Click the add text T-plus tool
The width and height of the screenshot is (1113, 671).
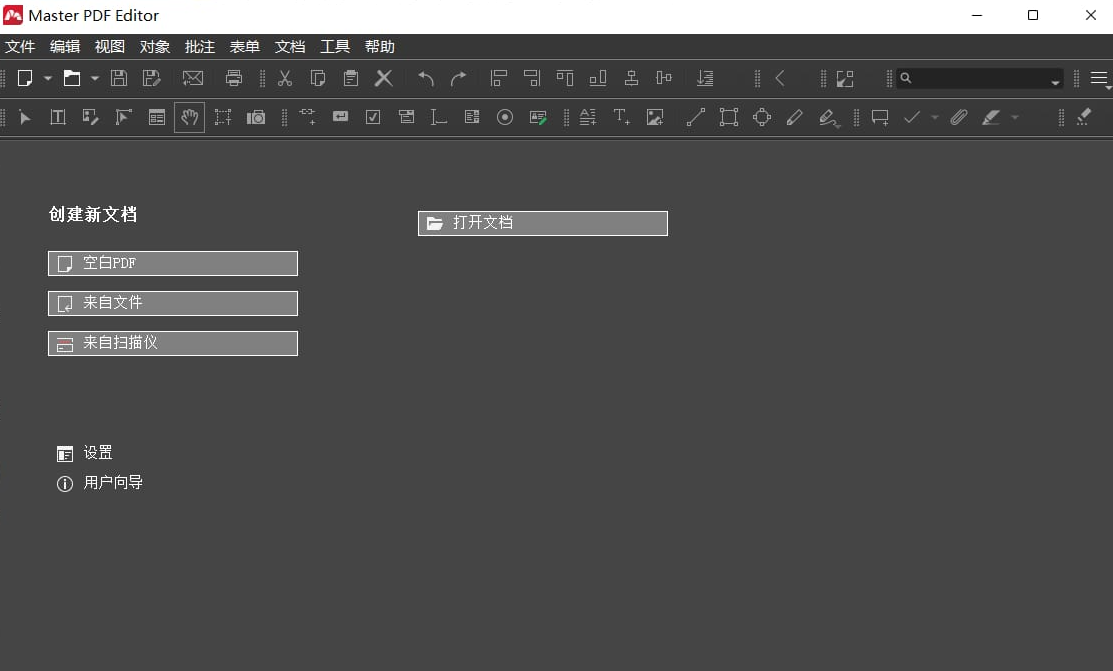point(621,117)
